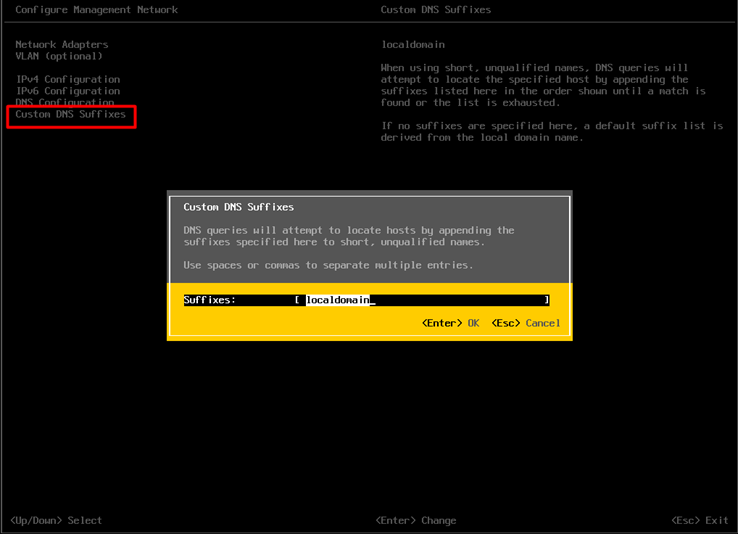Click the Suffixes: label in the dialog
738x534 pixels.
[209, 300]
